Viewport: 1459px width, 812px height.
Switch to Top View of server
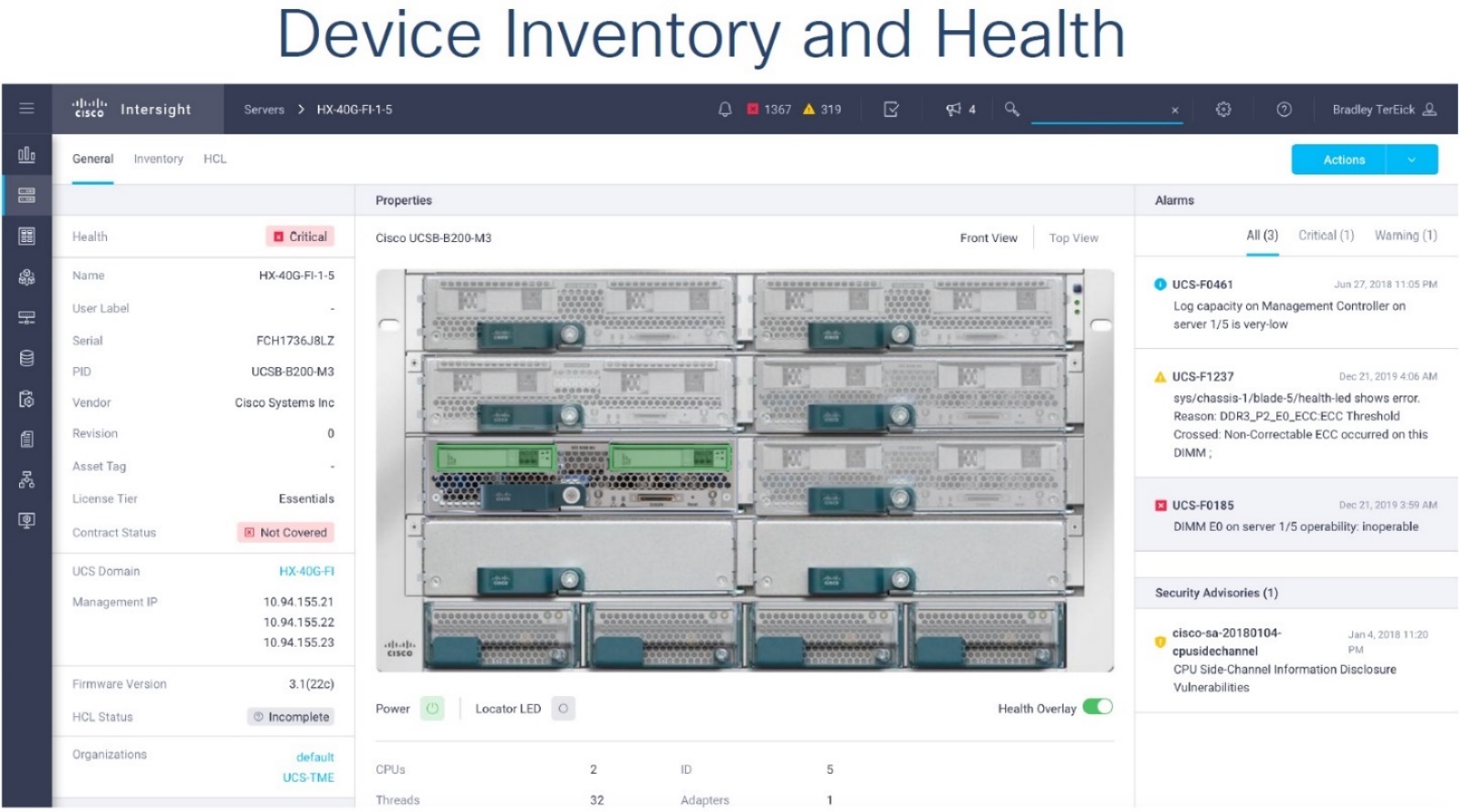[1073, 237]
